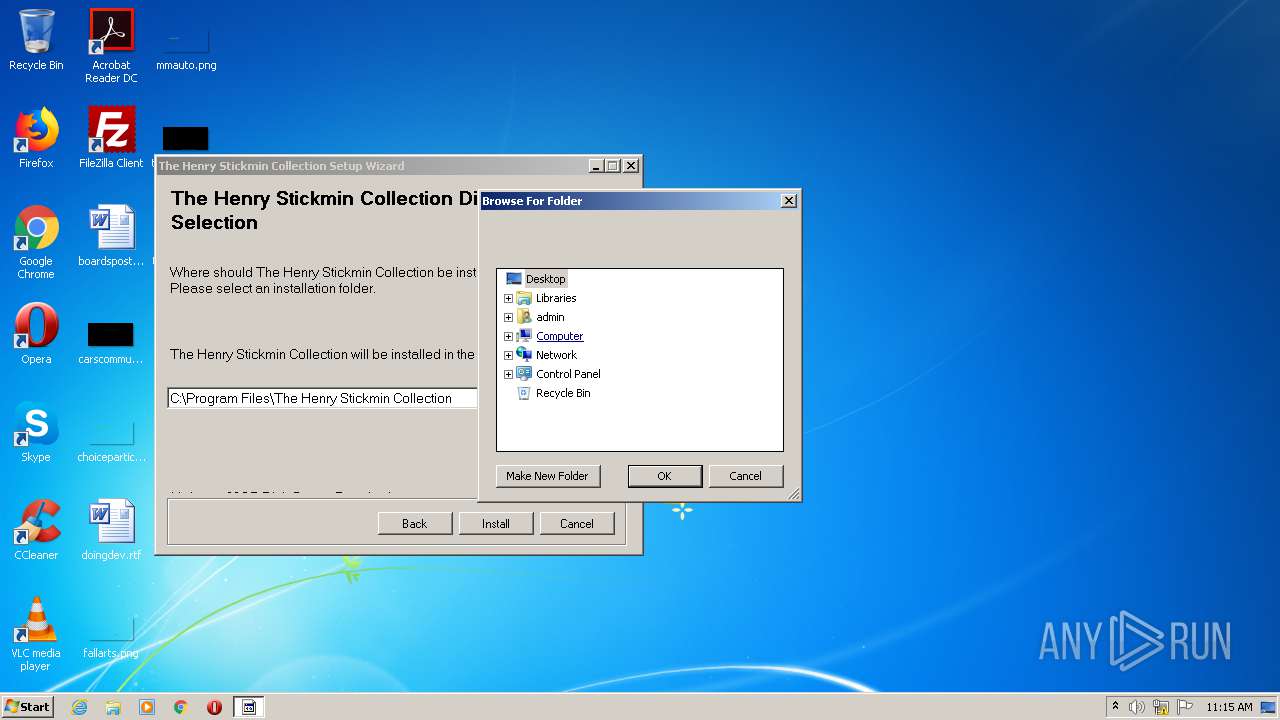Image resolution: width=1280 pixels, height=720 pixels.
Task: Close the Browse For Folder dialog
Action: (x=788, y=200)
